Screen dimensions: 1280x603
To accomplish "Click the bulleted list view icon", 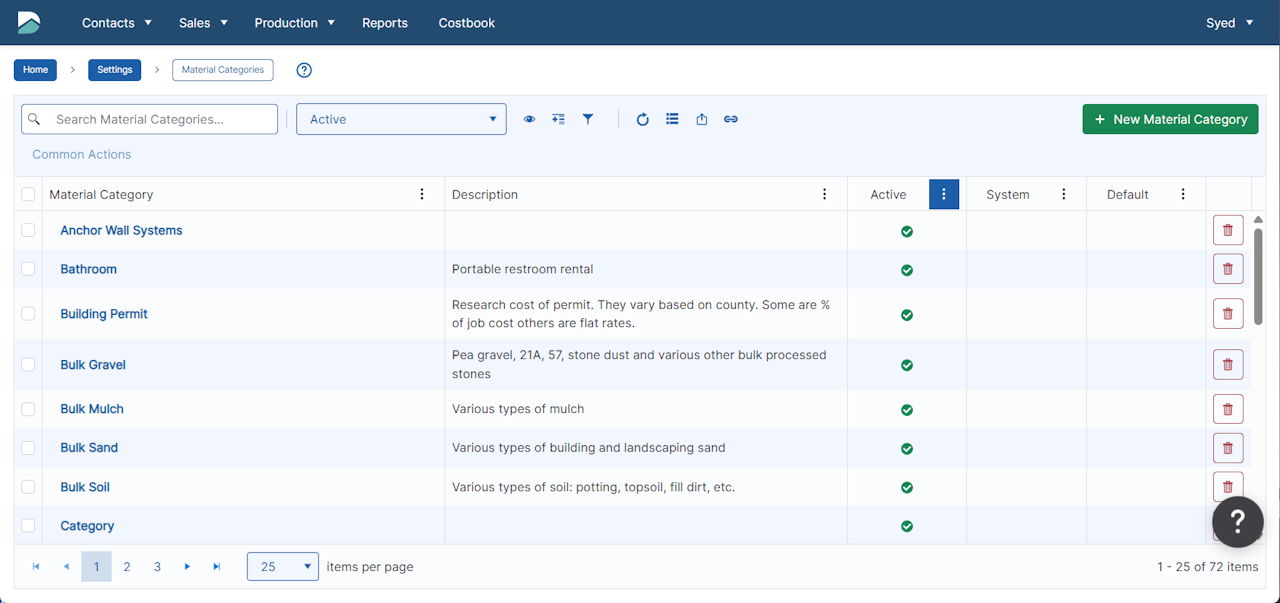I will [672, 119].
